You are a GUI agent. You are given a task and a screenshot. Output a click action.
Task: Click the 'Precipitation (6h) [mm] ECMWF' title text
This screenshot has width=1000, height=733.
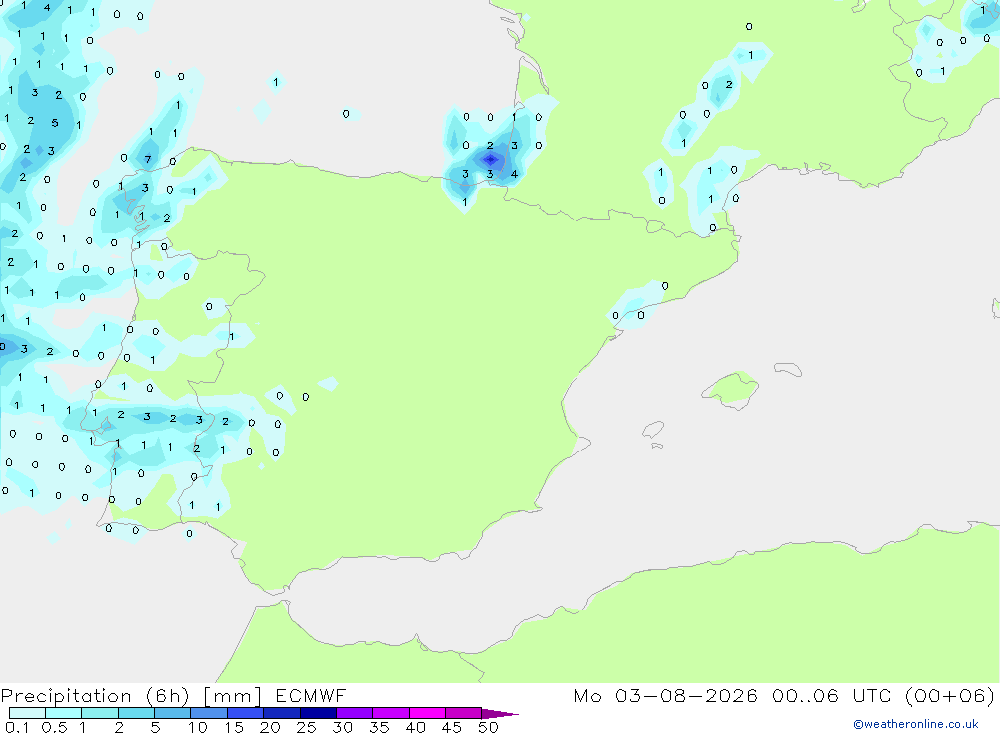[173, 696]
